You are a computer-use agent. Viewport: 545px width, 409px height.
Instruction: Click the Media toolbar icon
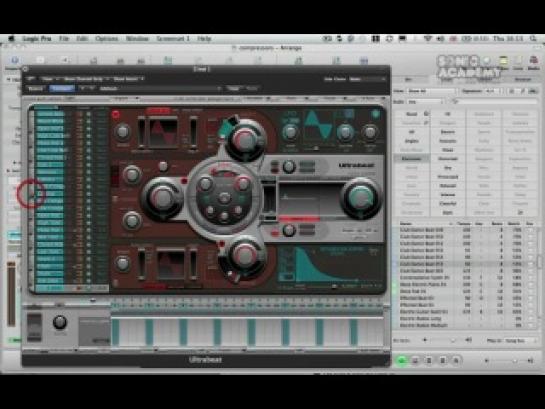tap(534, 63)
